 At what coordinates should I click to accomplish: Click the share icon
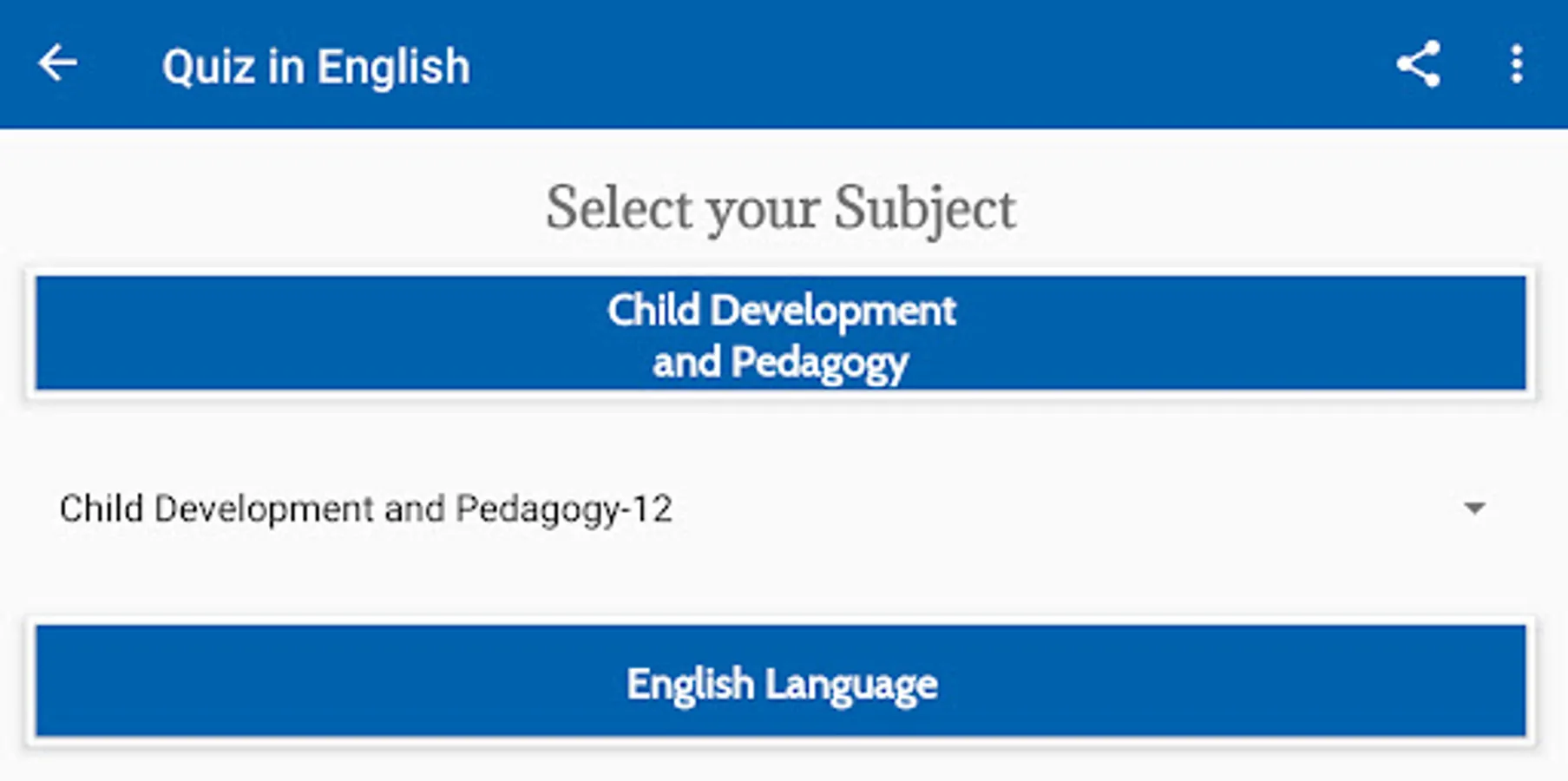[x=1419, y=64]
